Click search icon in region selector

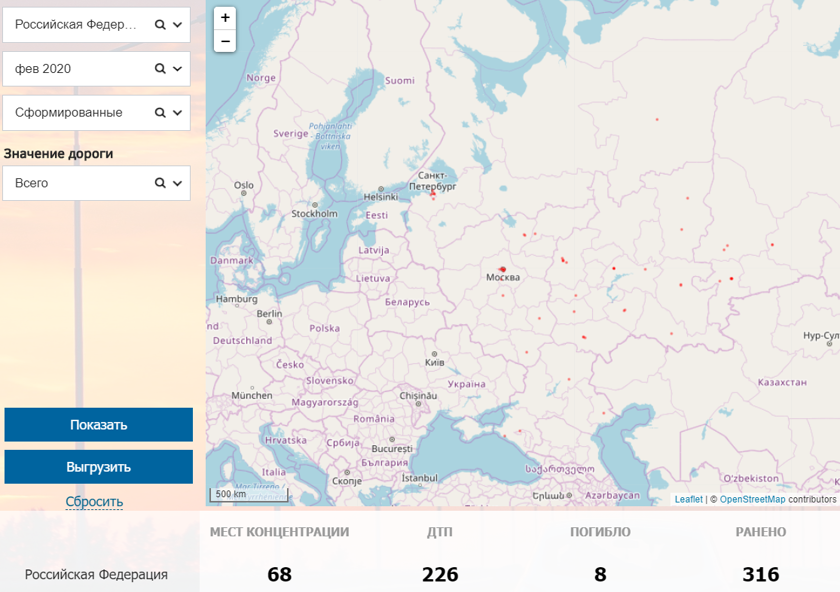[x=160, y=26]
